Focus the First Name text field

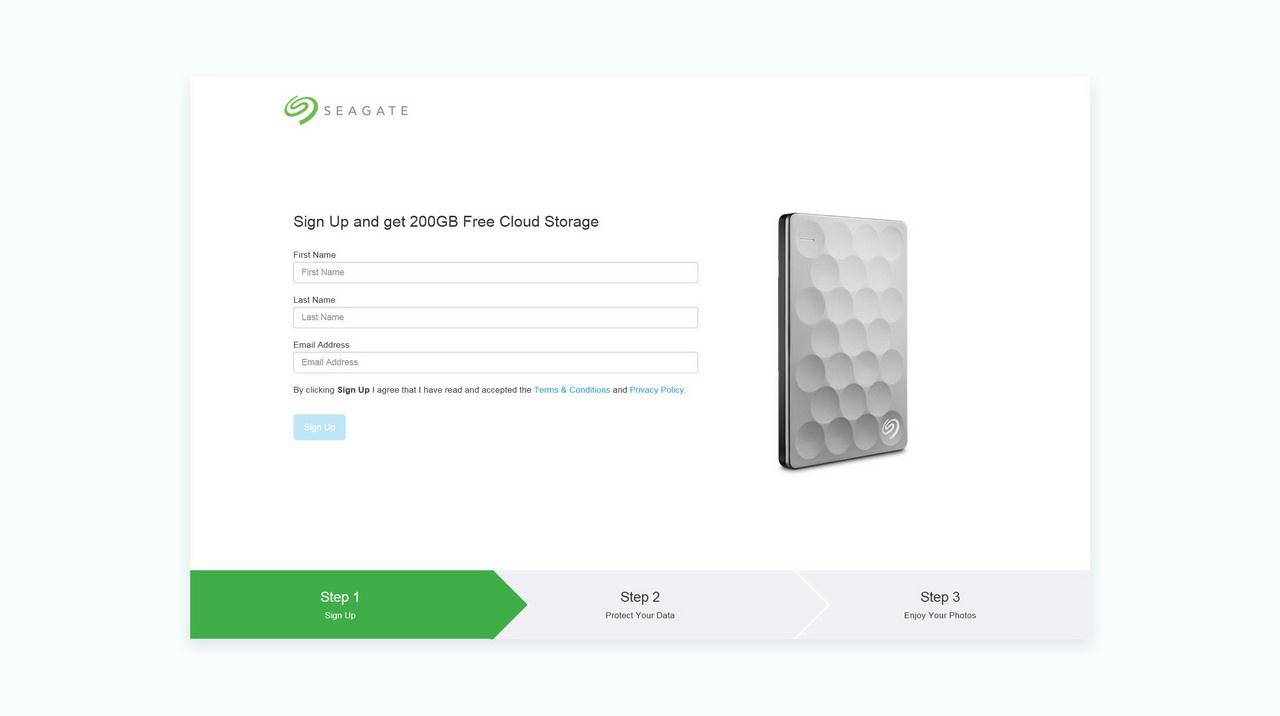click(495, 272)
